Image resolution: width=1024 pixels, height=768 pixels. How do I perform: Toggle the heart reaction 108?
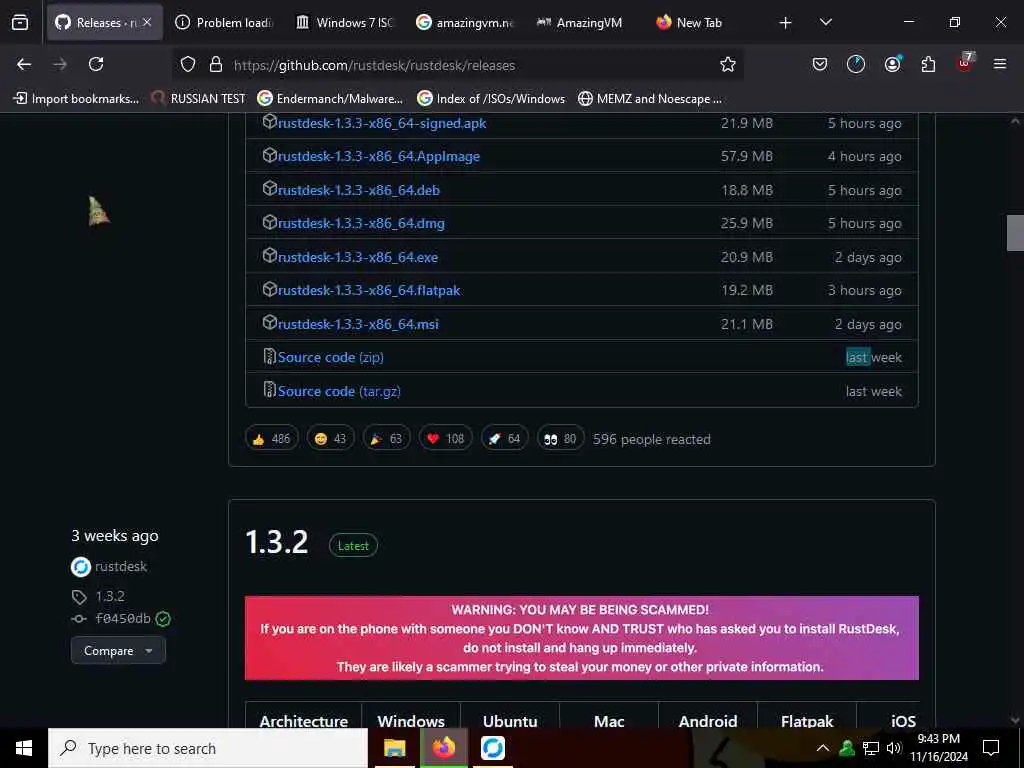tap(445, 439)
